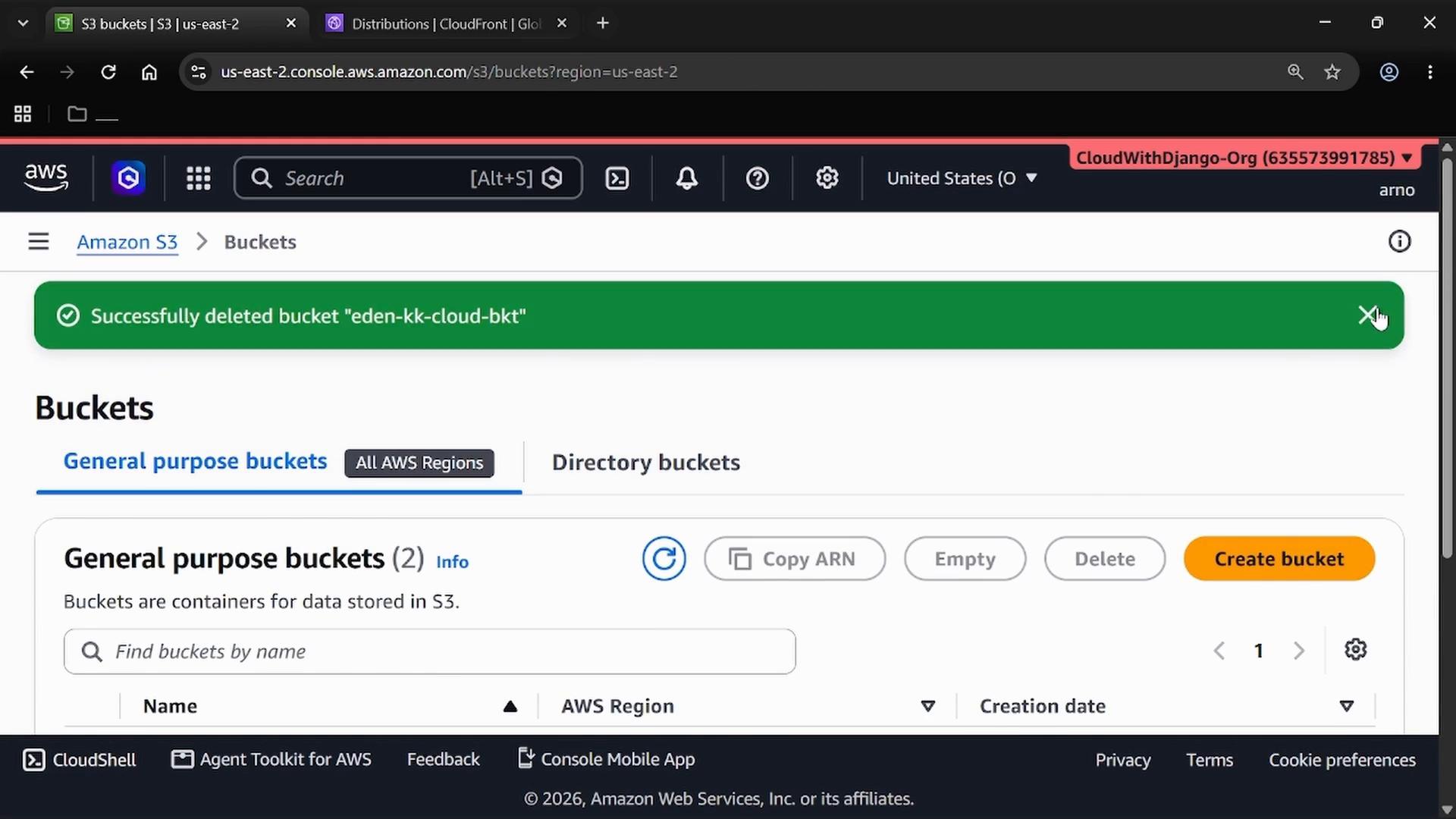Open the notifications bell

coord(687,178)
